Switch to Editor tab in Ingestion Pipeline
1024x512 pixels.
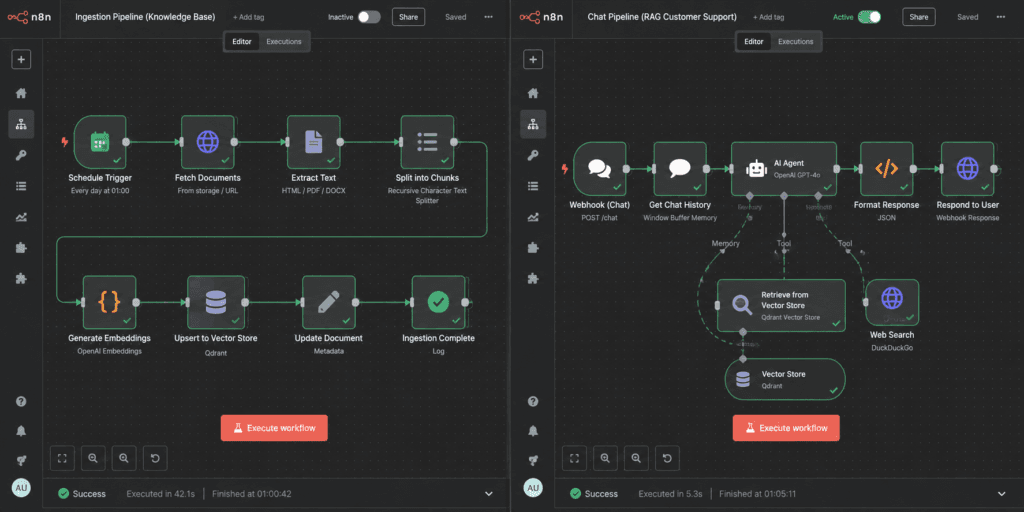tap(242, 42)
